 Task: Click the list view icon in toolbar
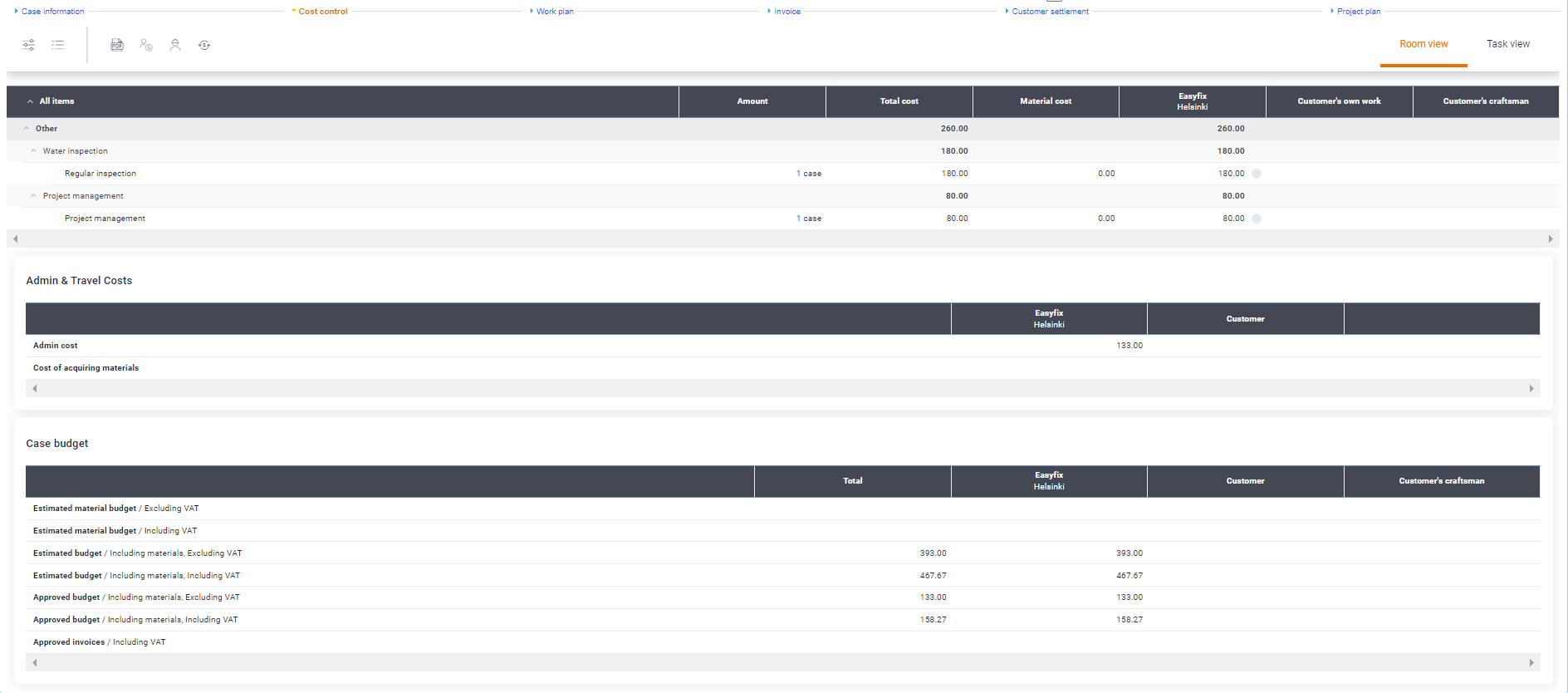coord(57,45)
